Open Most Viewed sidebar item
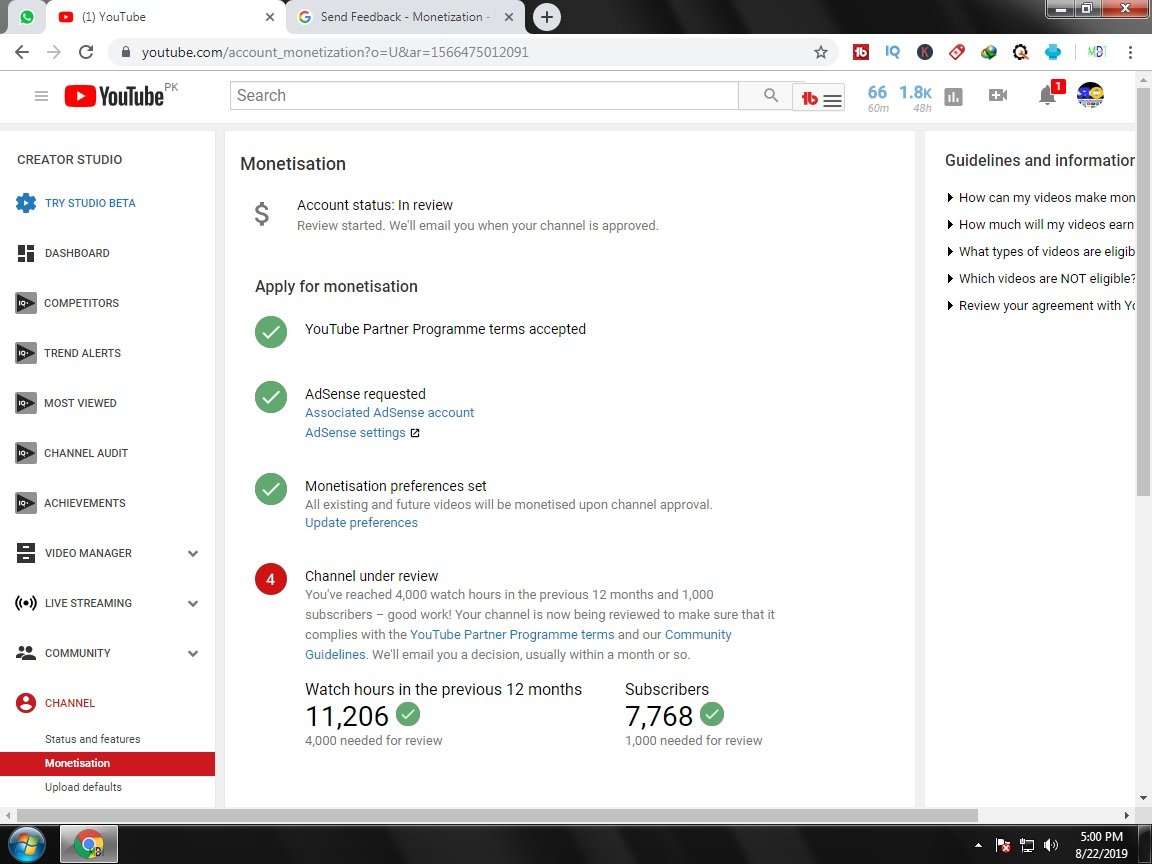 coord(66,403)
